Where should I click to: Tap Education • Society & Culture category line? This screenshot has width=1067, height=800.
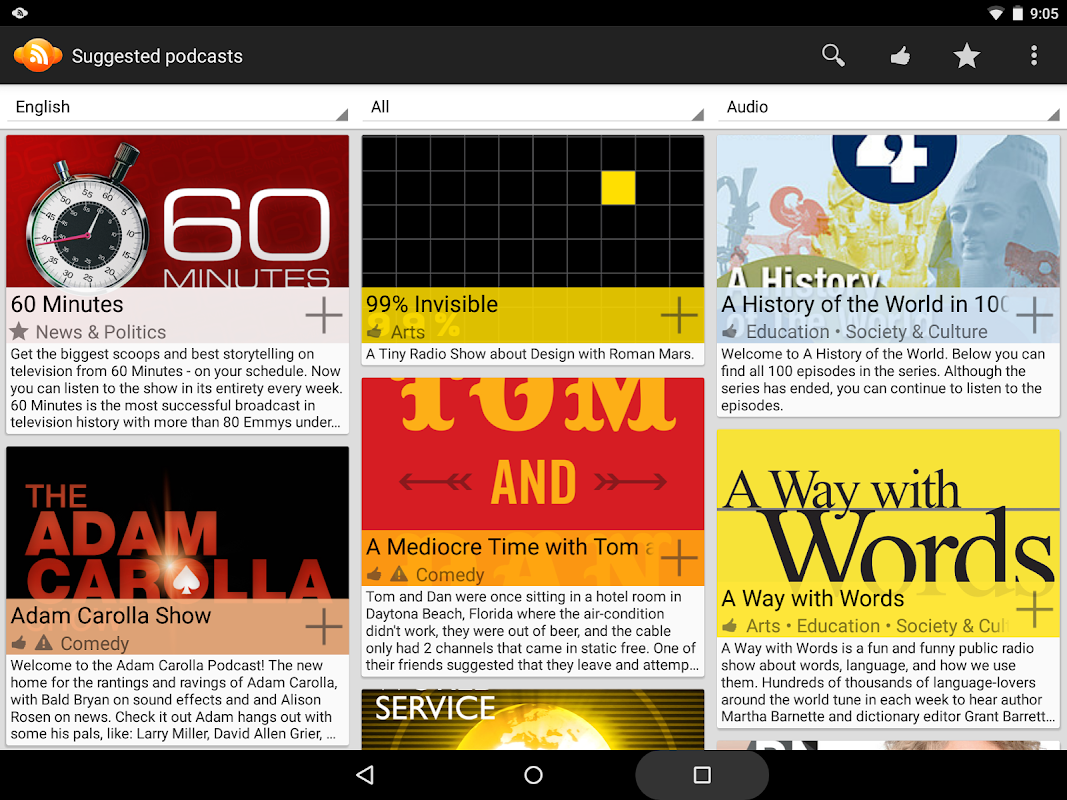(x=867, y=332)
